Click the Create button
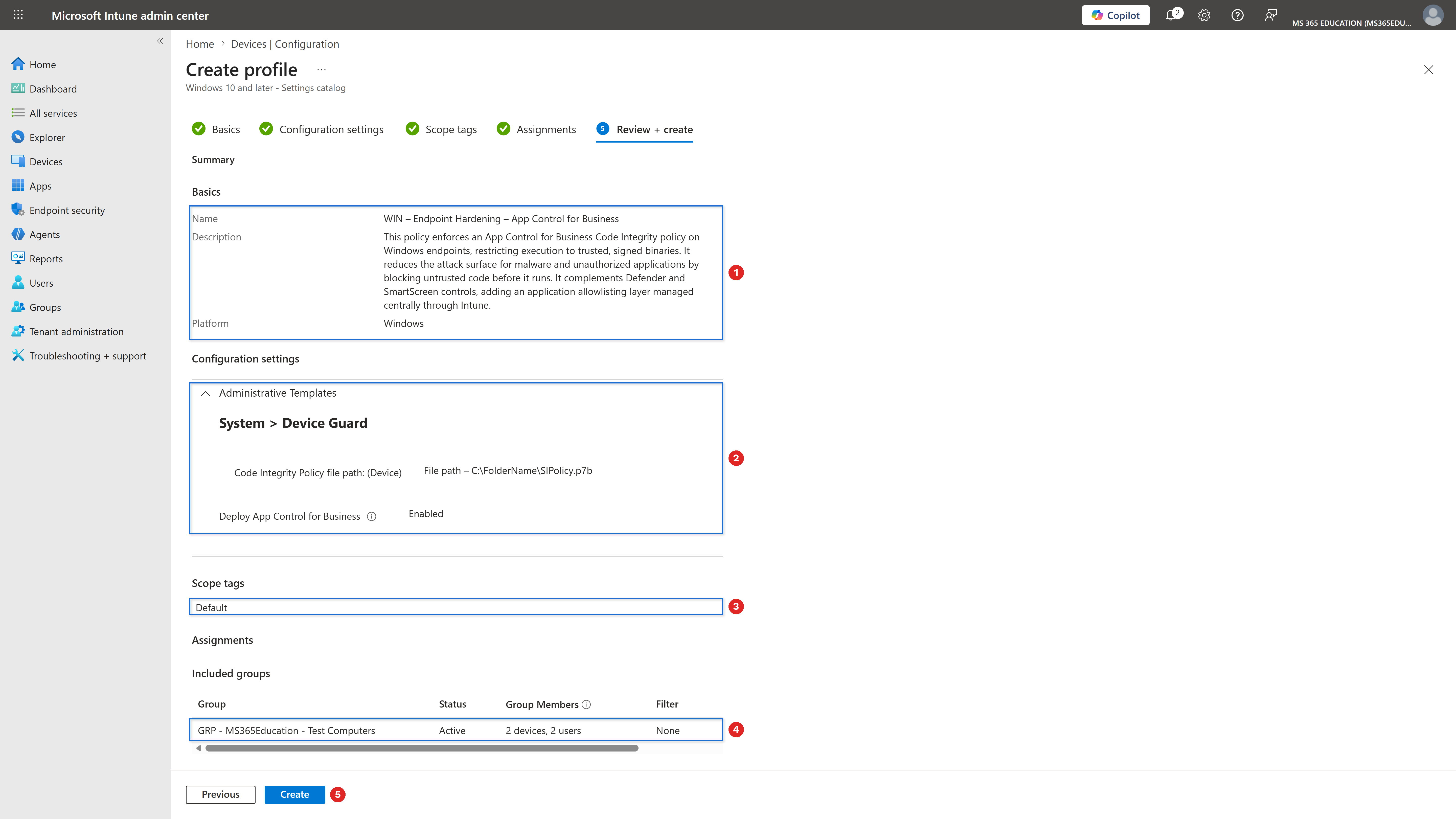The width and height of the screenshot is (1456, 819). pyautogui.click(x=294, y=794)
